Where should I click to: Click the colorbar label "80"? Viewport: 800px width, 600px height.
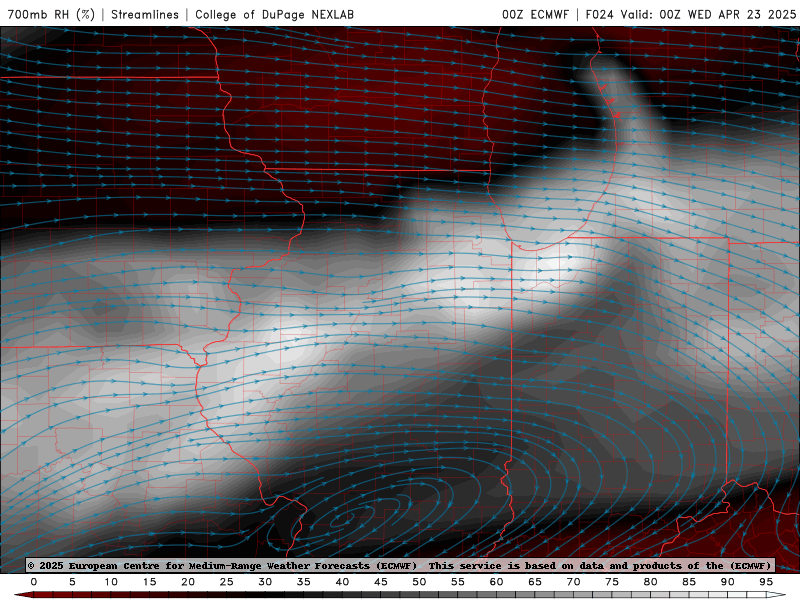coord(651,582)
